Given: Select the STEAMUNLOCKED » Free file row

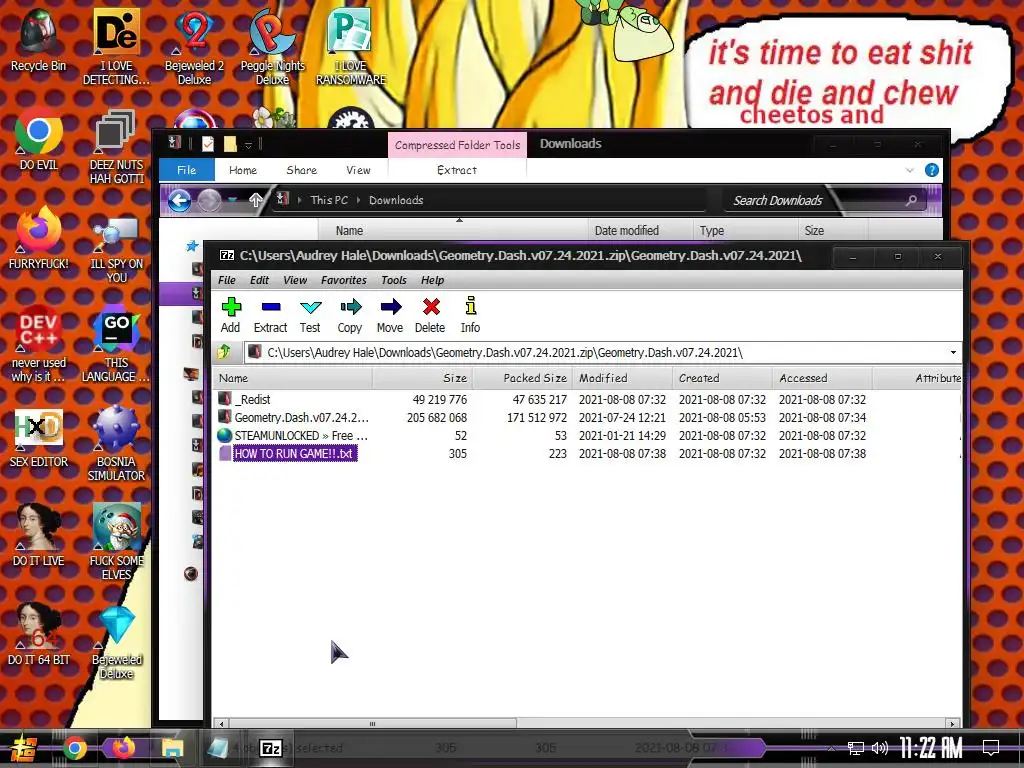Looking at the screenshot, I should [588, 436].
